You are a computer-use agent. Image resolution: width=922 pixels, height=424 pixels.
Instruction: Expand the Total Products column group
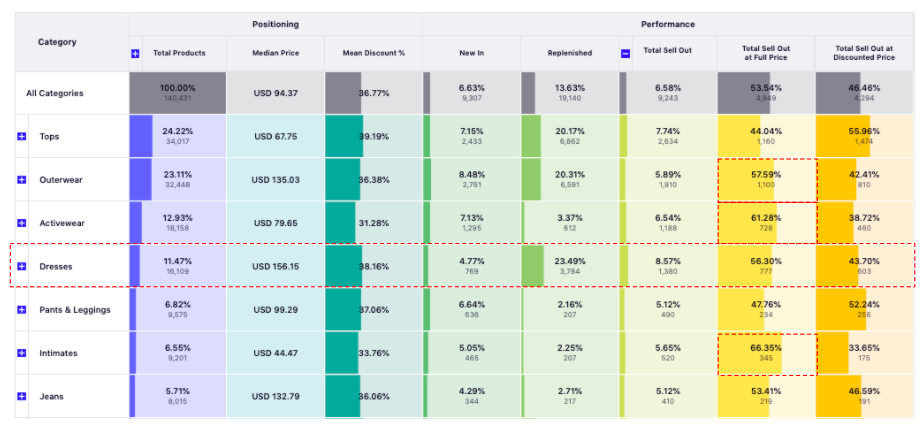(x=135, y=53)
